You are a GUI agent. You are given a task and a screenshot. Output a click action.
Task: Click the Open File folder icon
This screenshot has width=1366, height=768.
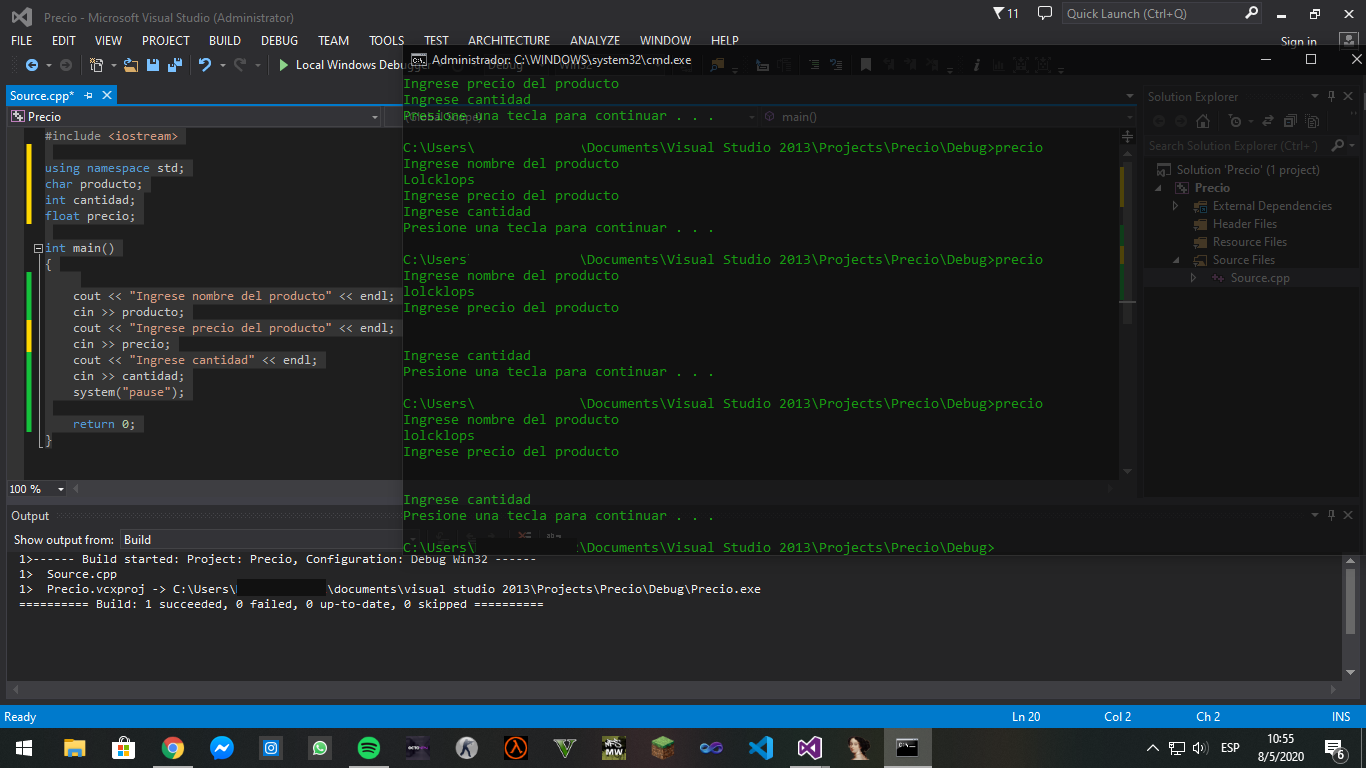click(x=132, y=65)
